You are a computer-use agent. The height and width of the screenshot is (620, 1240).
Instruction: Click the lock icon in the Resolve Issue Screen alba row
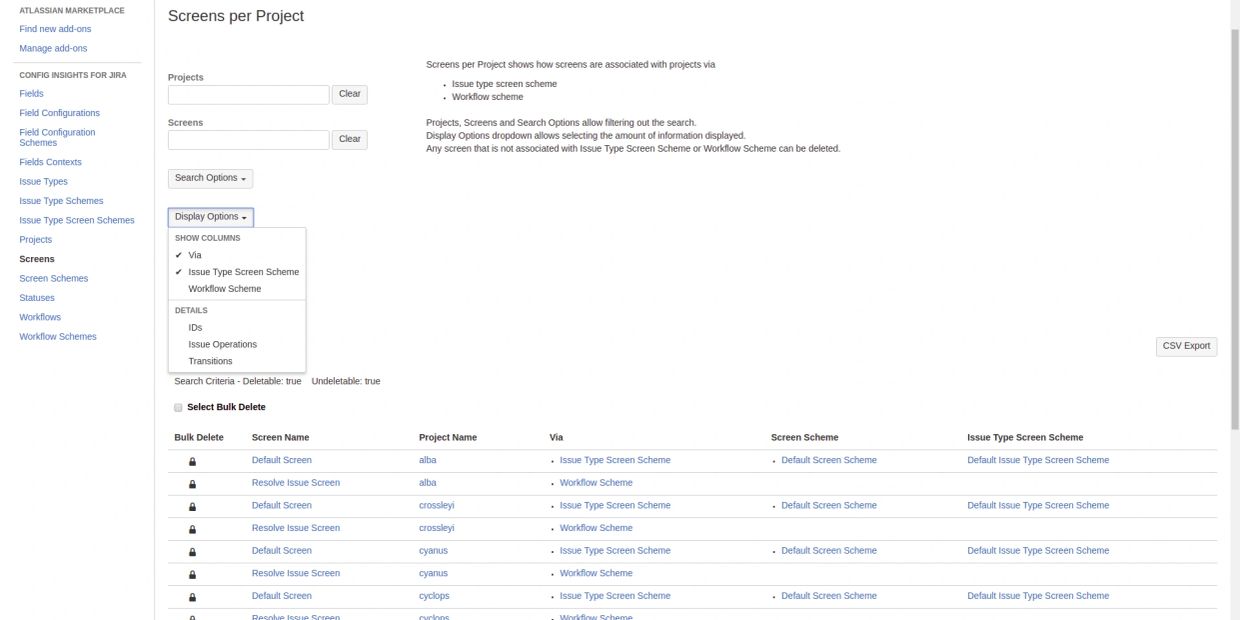(192, 484)
